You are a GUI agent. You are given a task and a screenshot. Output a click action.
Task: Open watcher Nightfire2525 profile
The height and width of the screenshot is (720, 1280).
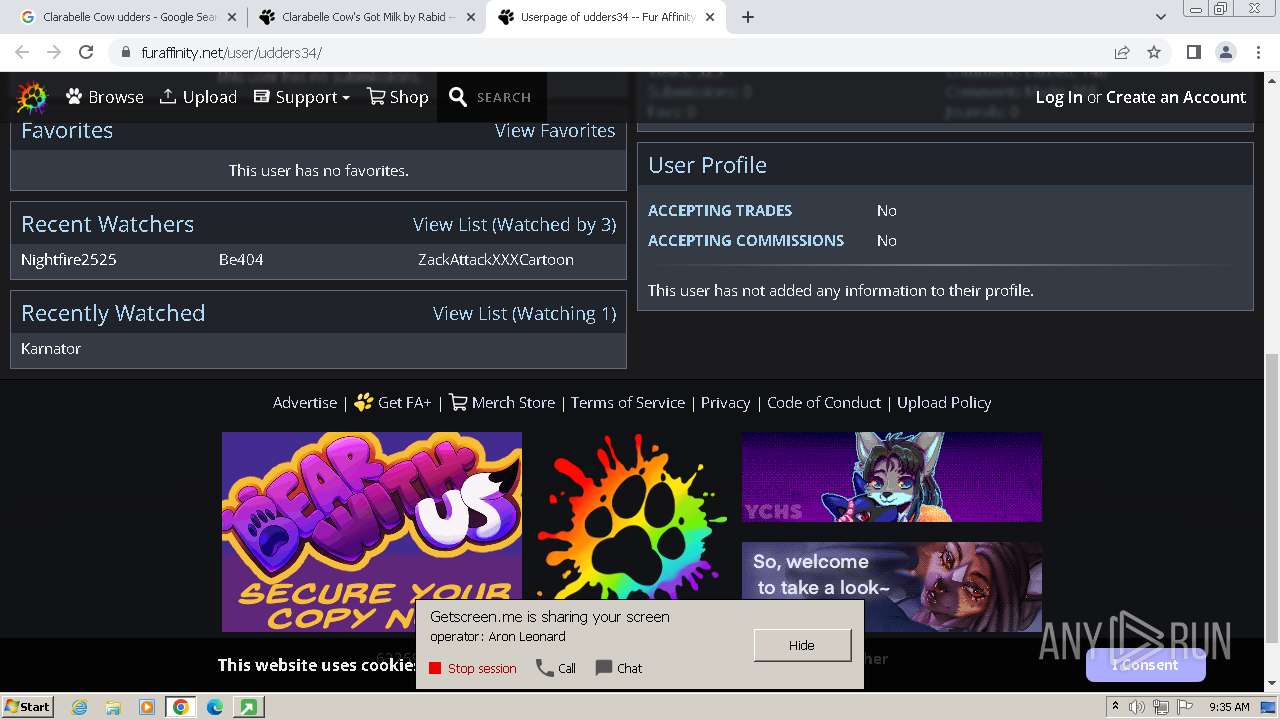click(x=69, y=260)
